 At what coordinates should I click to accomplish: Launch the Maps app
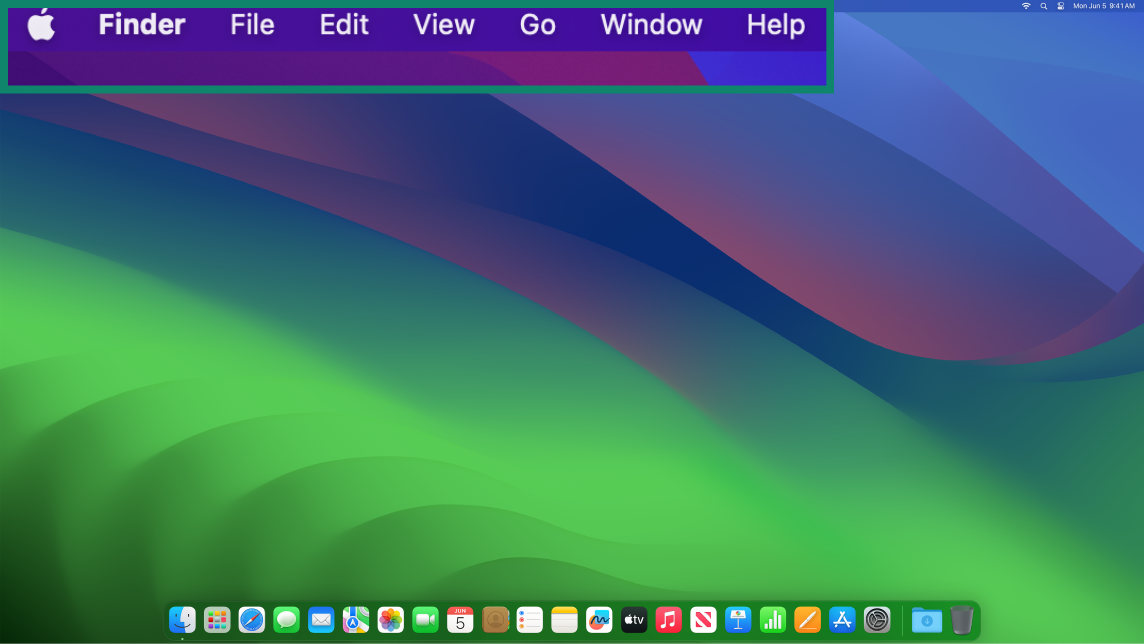click(356, 620)
